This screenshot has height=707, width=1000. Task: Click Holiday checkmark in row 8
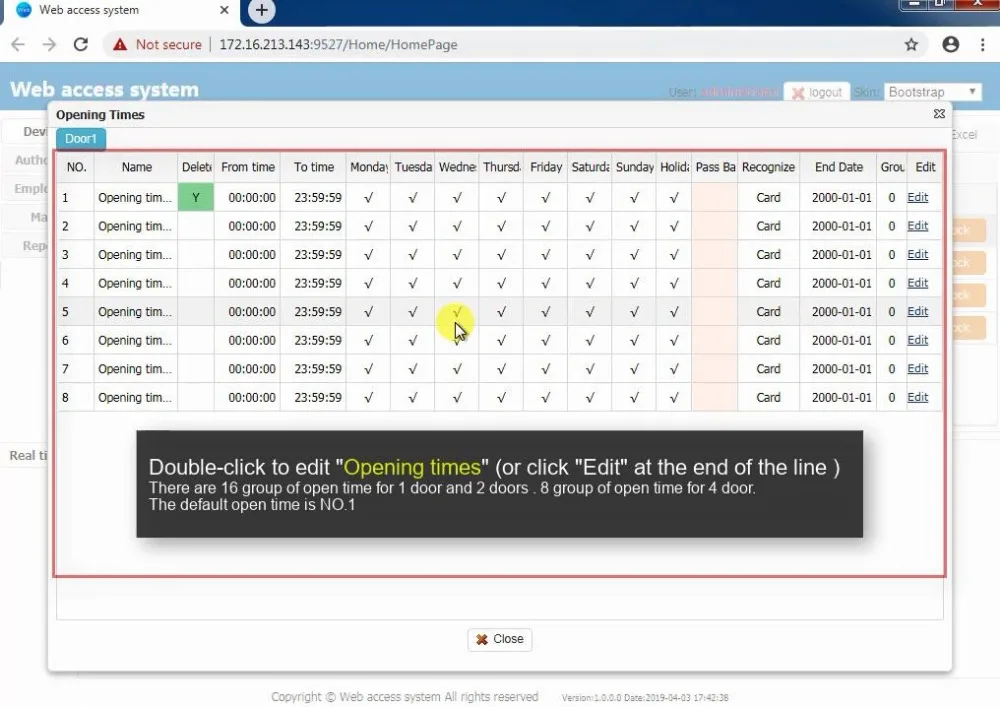click(674, 398)
